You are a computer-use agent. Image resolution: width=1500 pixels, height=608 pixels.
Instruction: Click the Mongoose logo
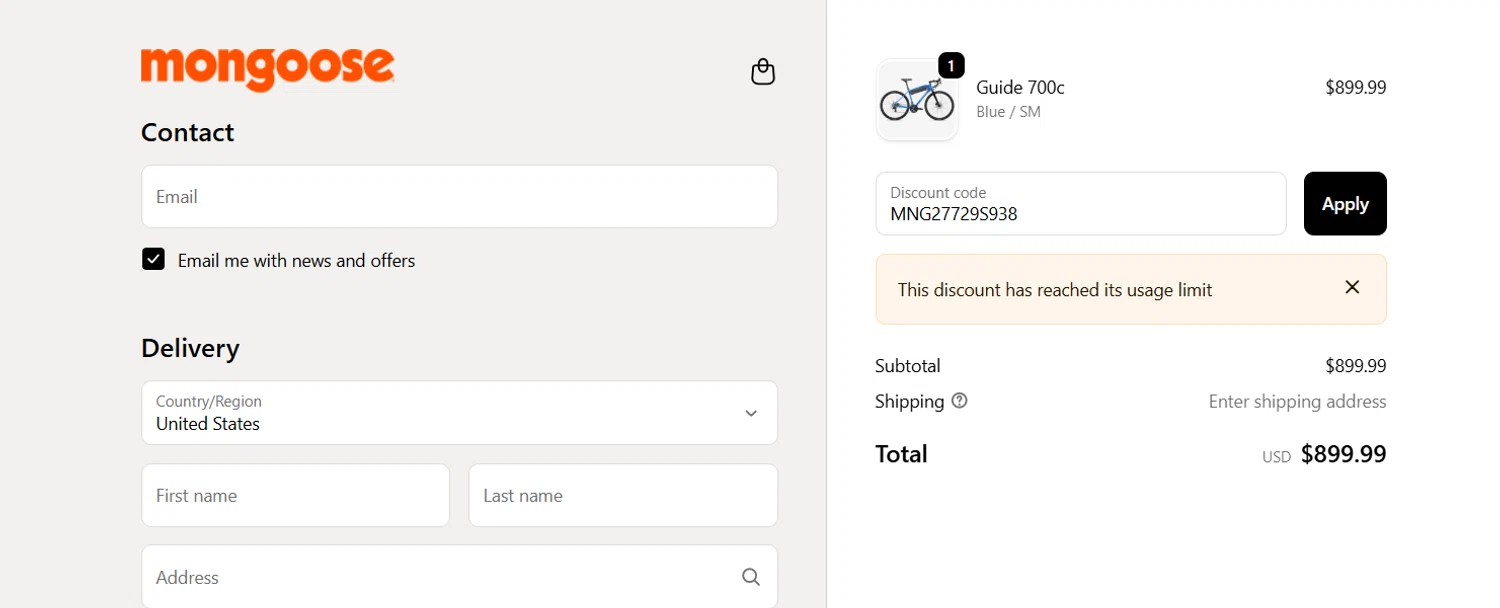tap(268, 69)
